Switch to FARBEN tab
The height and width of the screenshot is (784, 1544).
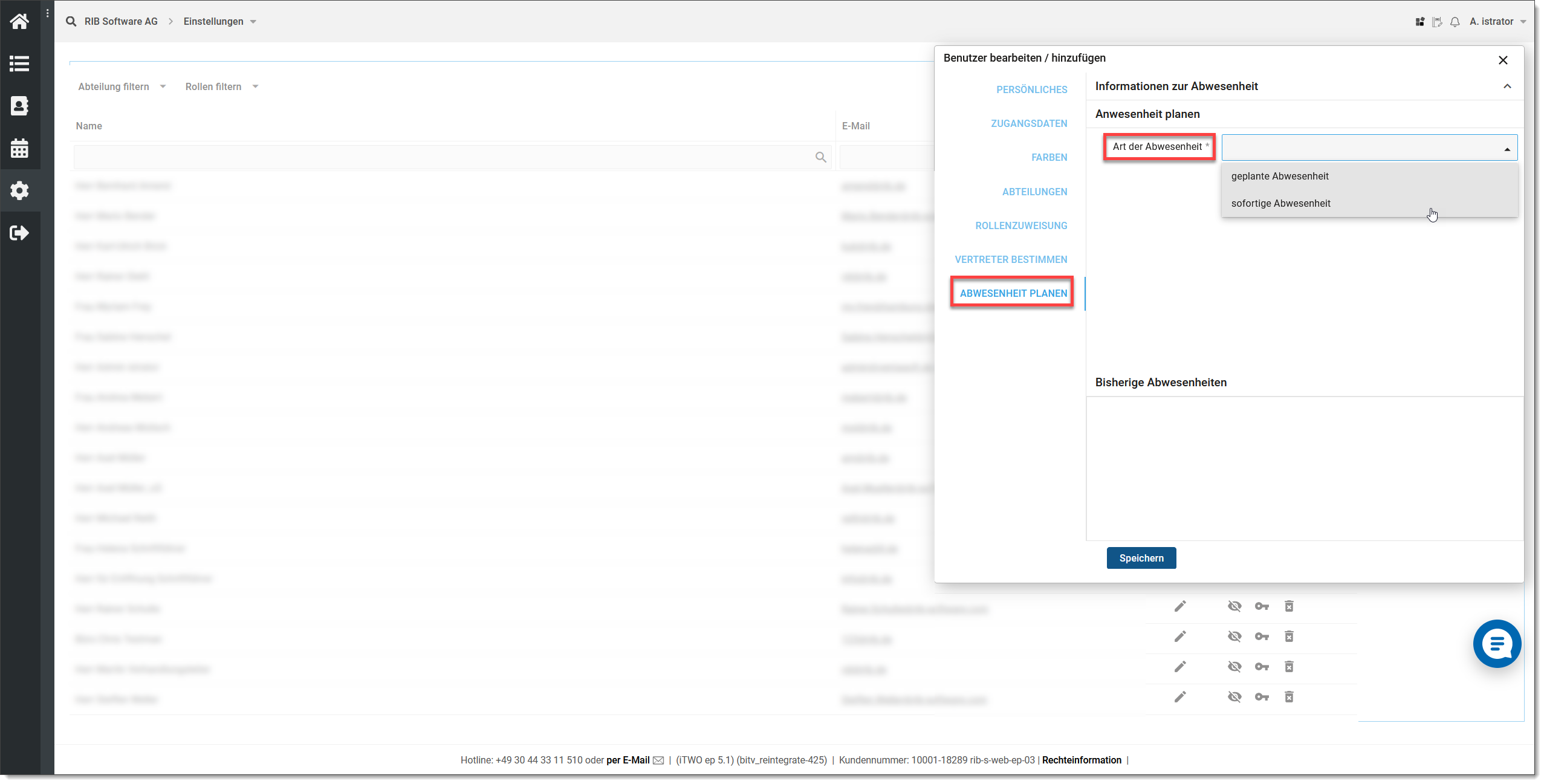1049,157
